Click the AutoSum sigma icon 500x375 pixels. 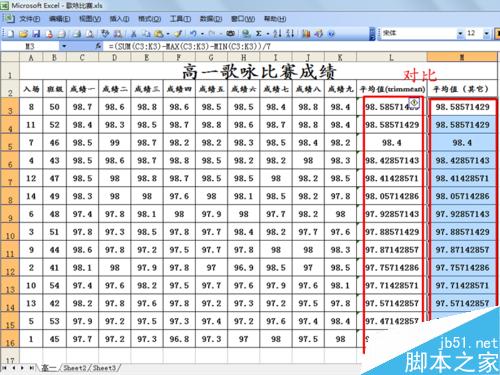(258, 34)
